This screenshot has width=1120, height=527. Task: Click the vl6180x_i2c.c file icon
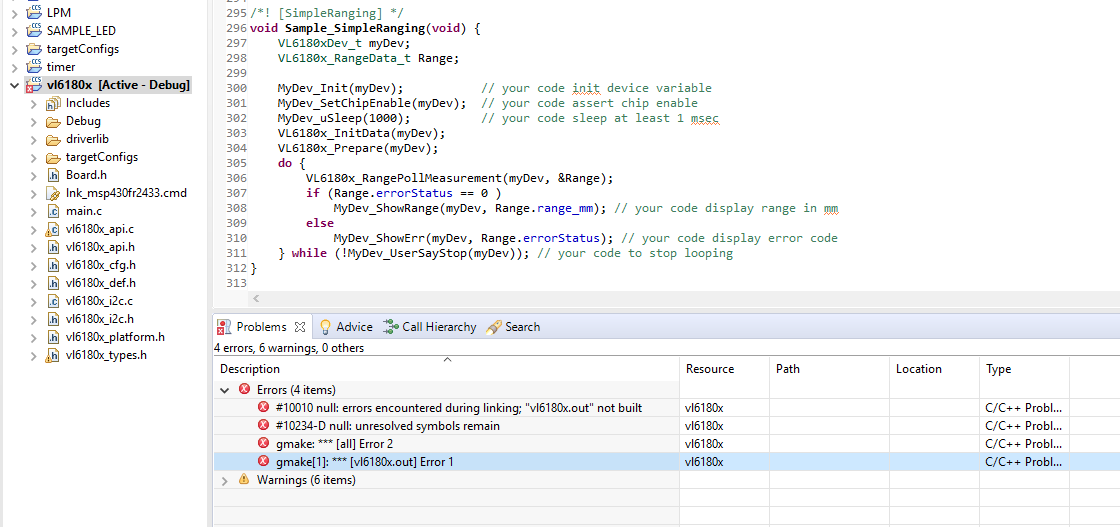click(52, 301)
